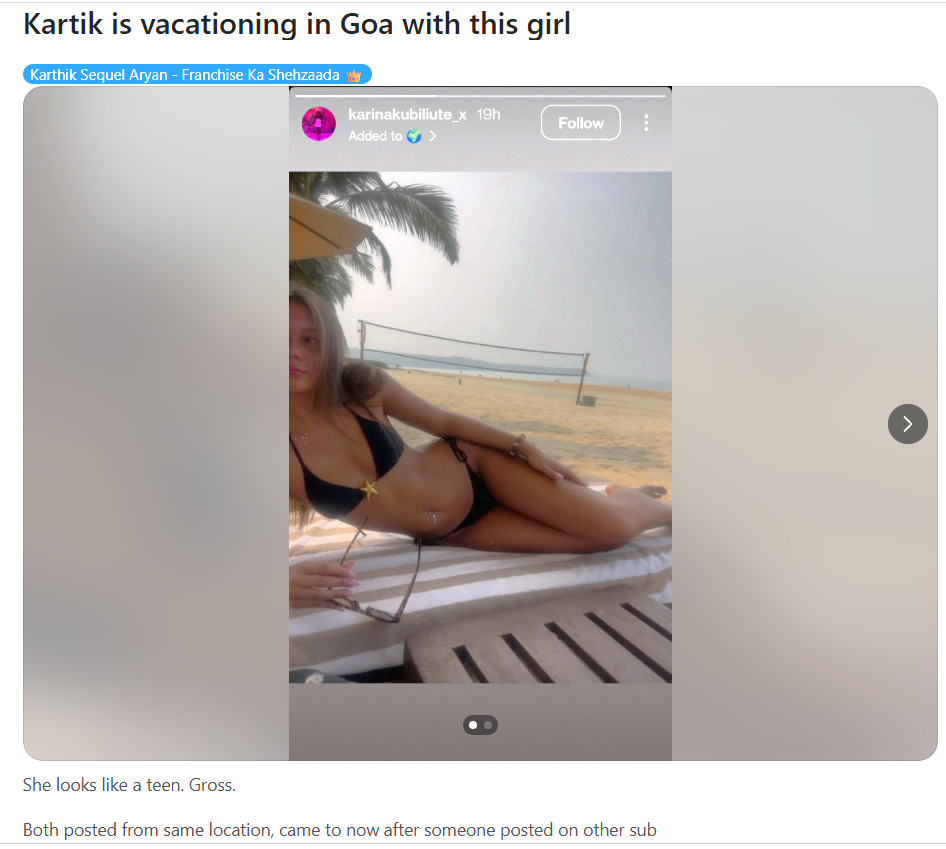The height and width of the screenshot is (849, 946).
Task: Click the story progress bar at the top
Action: tap(480, 95)
